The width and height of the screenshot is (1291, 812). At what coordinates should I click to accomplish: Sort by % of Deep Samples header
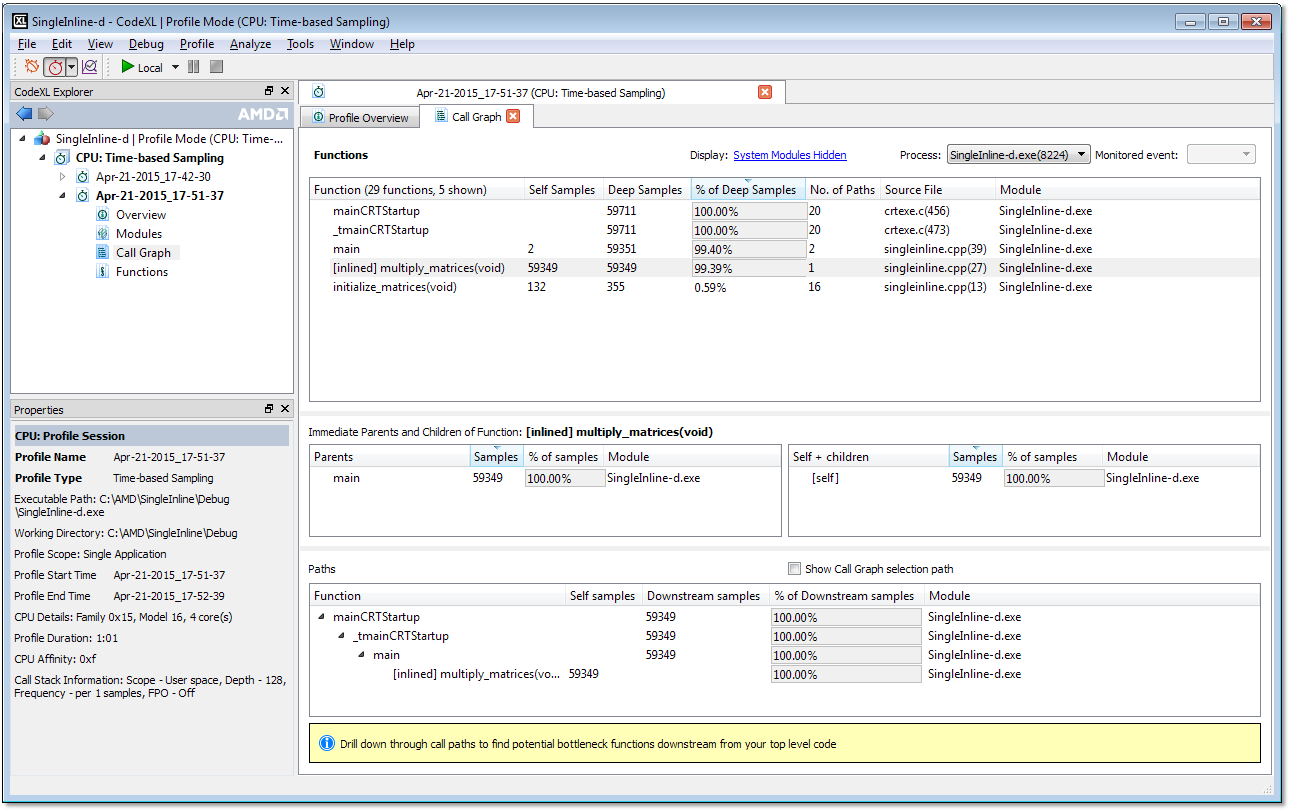[747, 190]
